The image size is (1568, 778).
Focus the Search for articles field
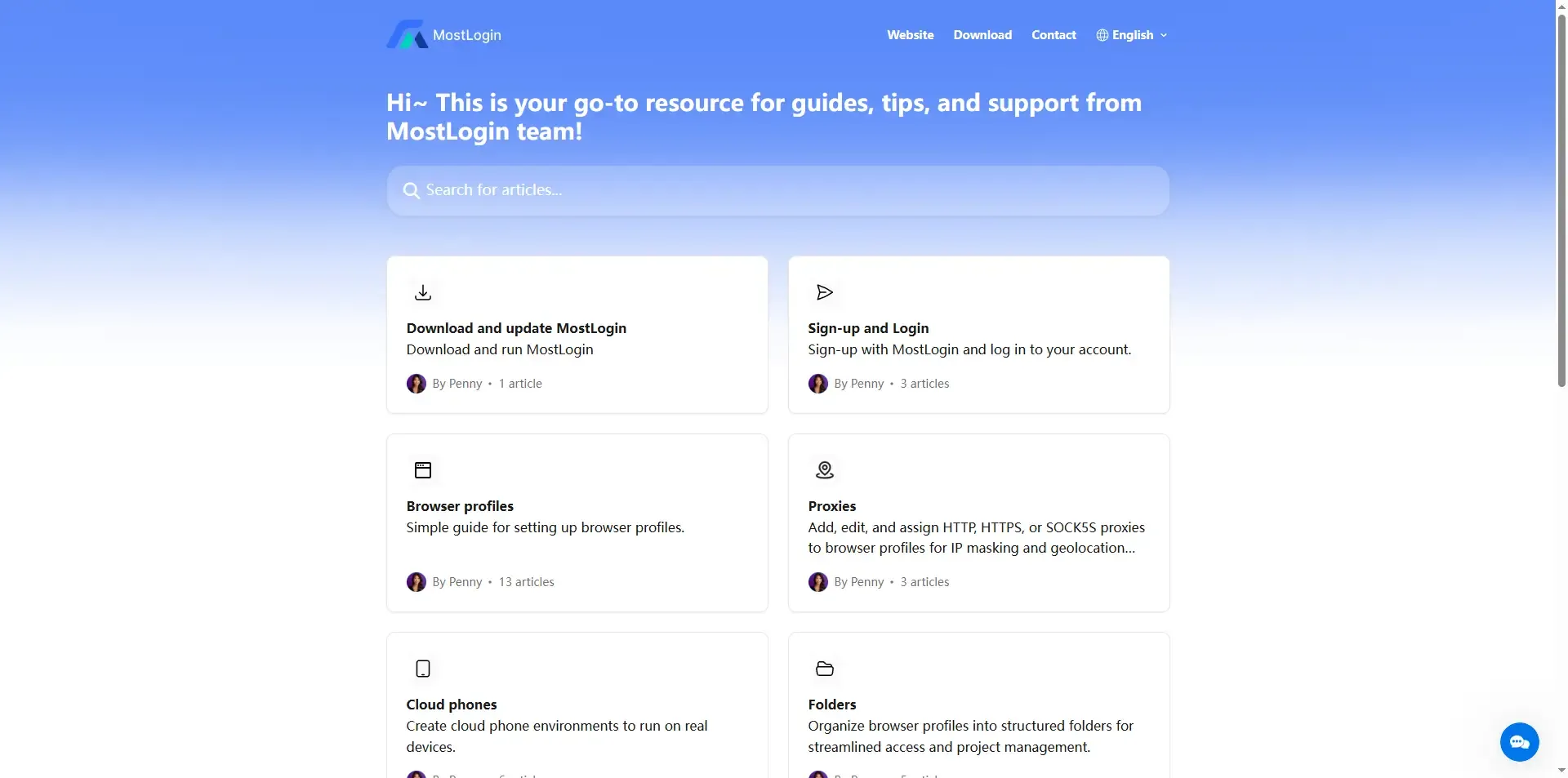(784, 191)
